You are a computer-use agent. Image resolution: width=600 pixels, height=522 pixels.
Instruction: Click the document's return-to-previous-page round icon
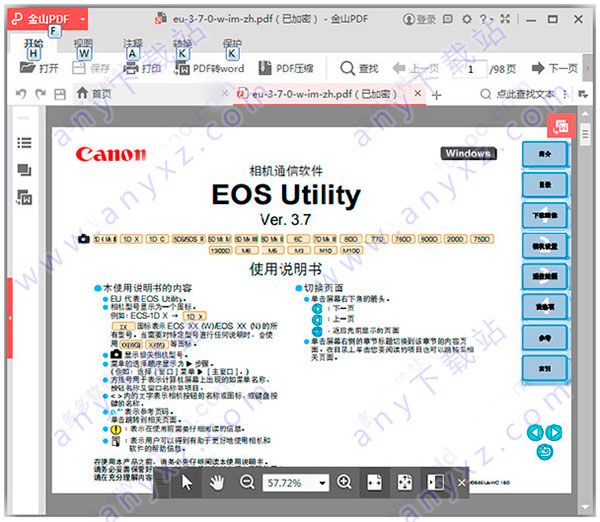coord(545,452)
